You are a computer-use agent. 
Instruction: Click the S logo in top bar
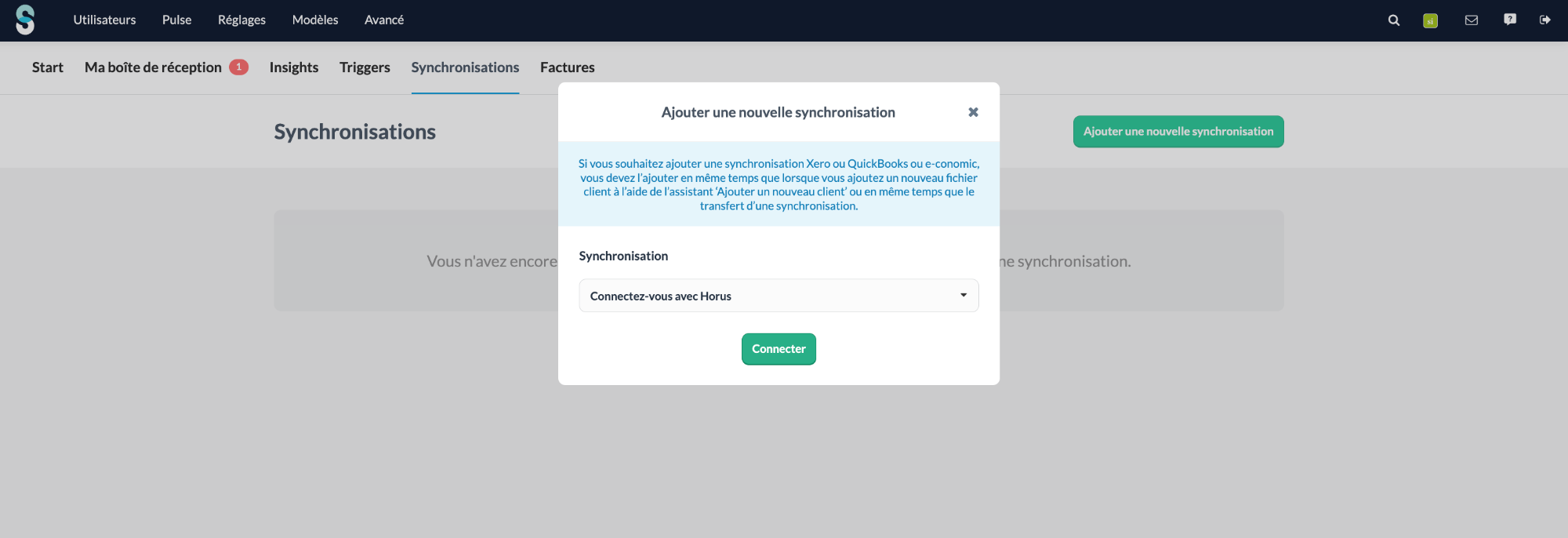click(x=25, y=20)
